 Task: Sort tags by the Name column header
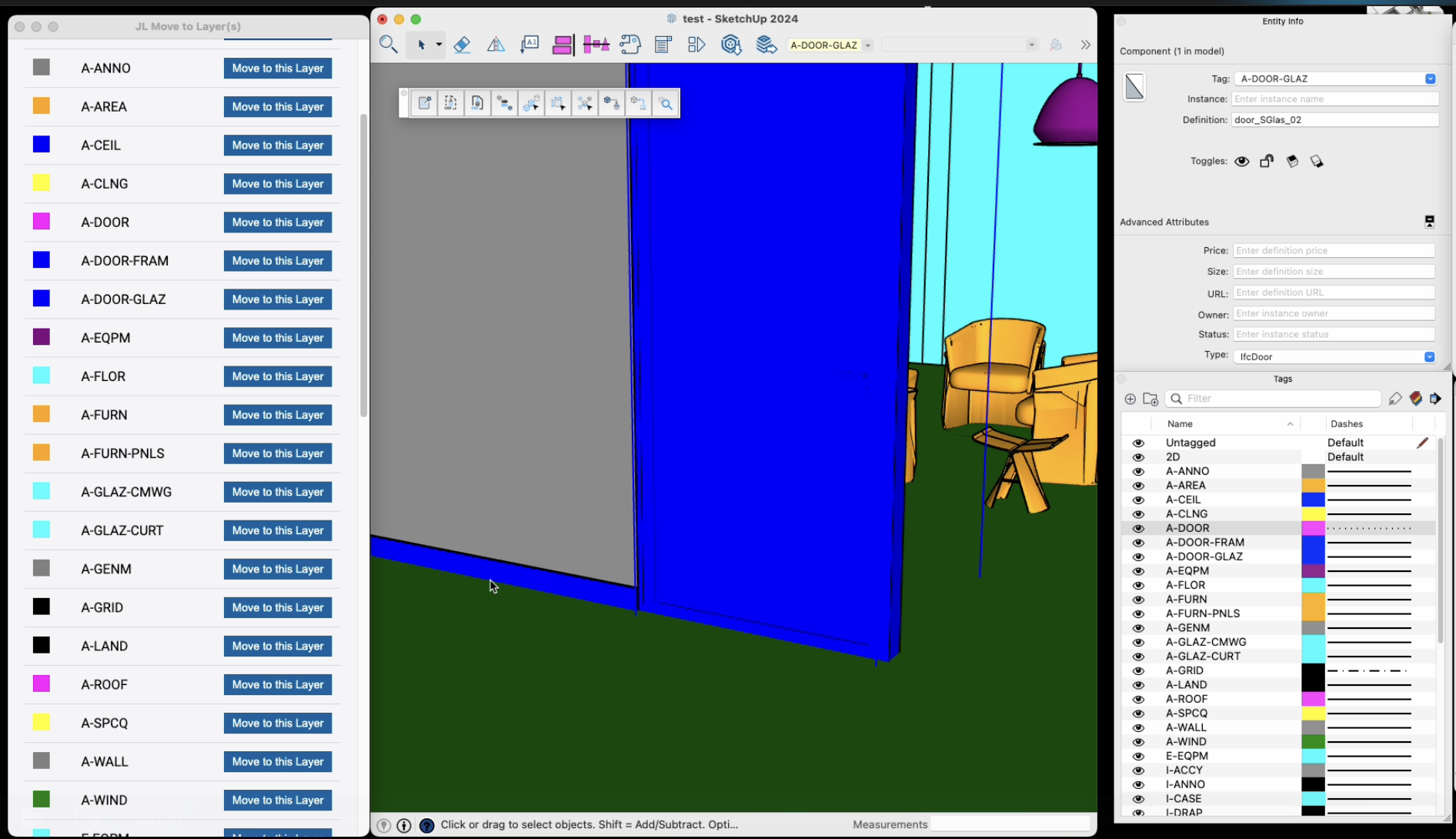click(1180, 424)
